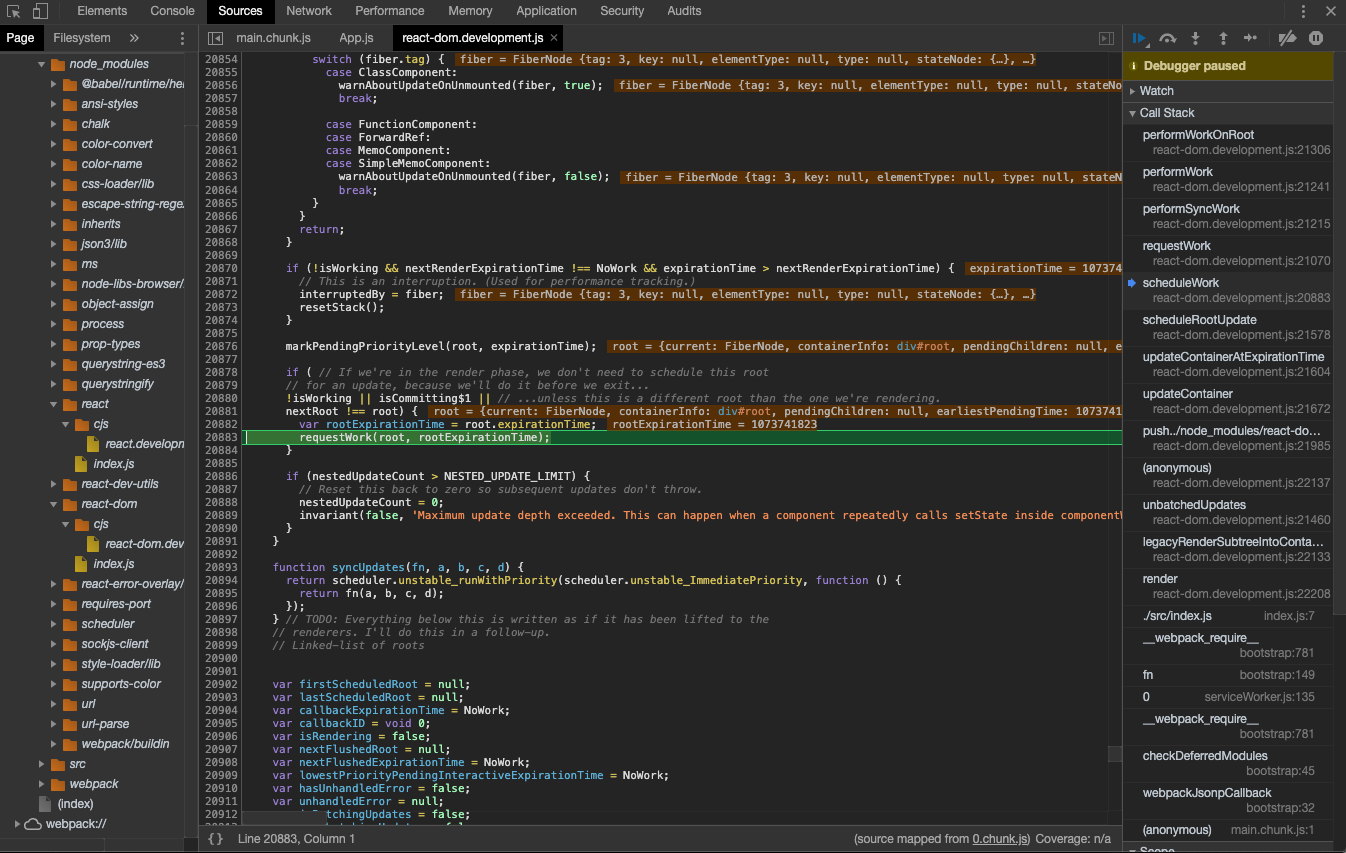The width and height of the screenshot is (1346, 853).
Task: Click the Debugger paused banner
Action: 1228,66
